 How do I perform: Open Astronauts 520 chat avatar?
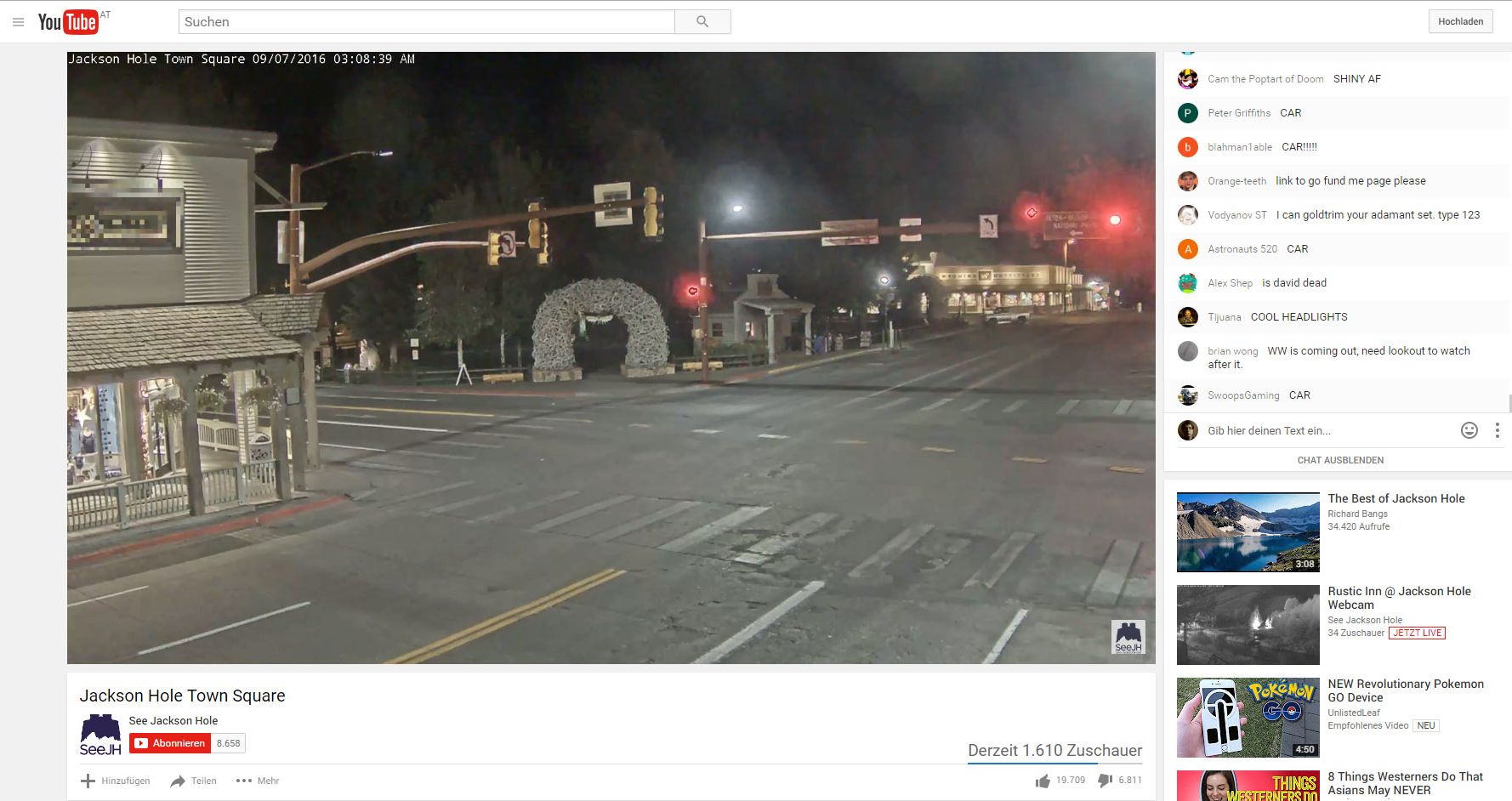1187,249
